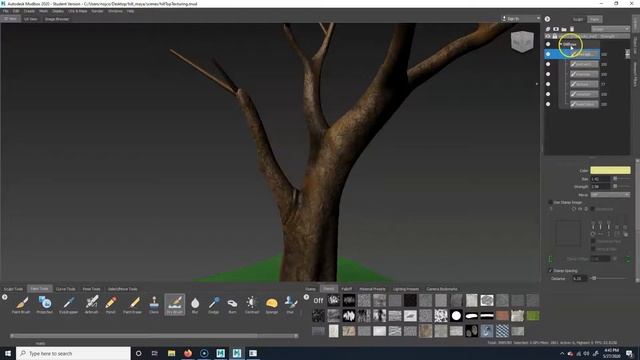Click the folder icon in layers toolbar
Image resolution: width=640 pixels, height=360 pixels.
(x=564, y=29)
